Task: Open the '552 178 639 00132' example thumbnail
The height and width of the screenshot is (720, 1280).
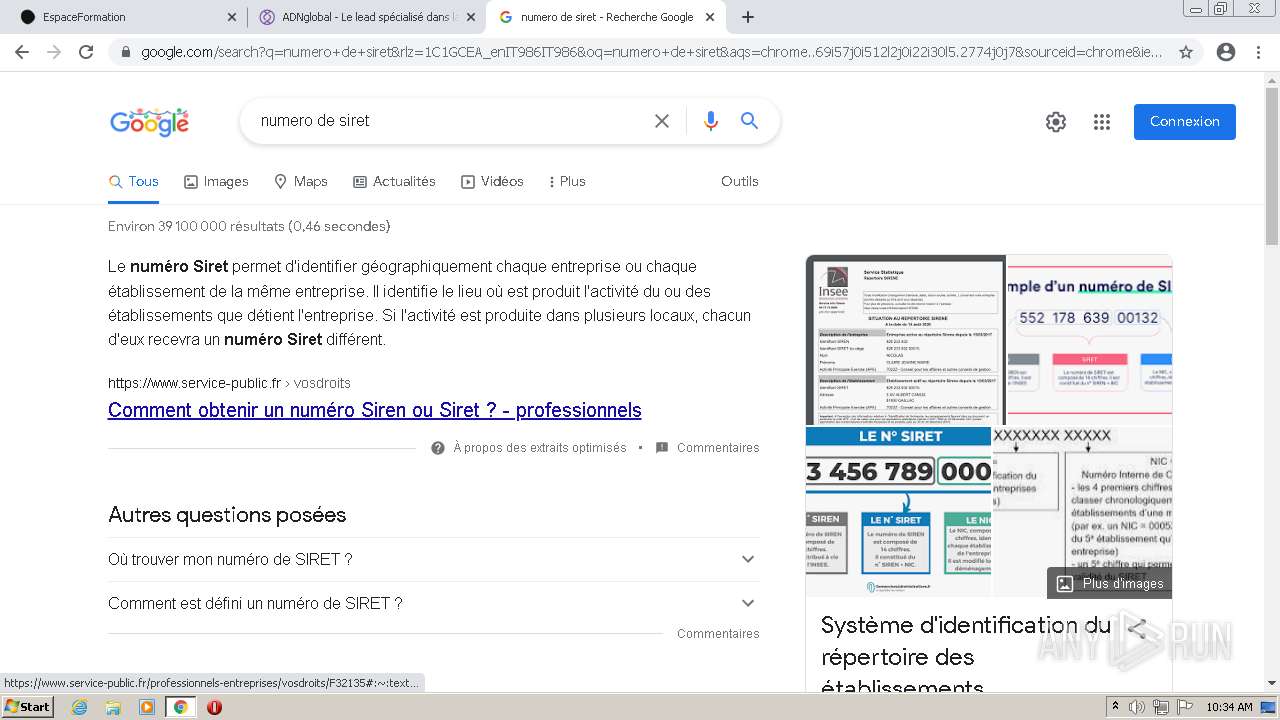Action: [1090, 340]
